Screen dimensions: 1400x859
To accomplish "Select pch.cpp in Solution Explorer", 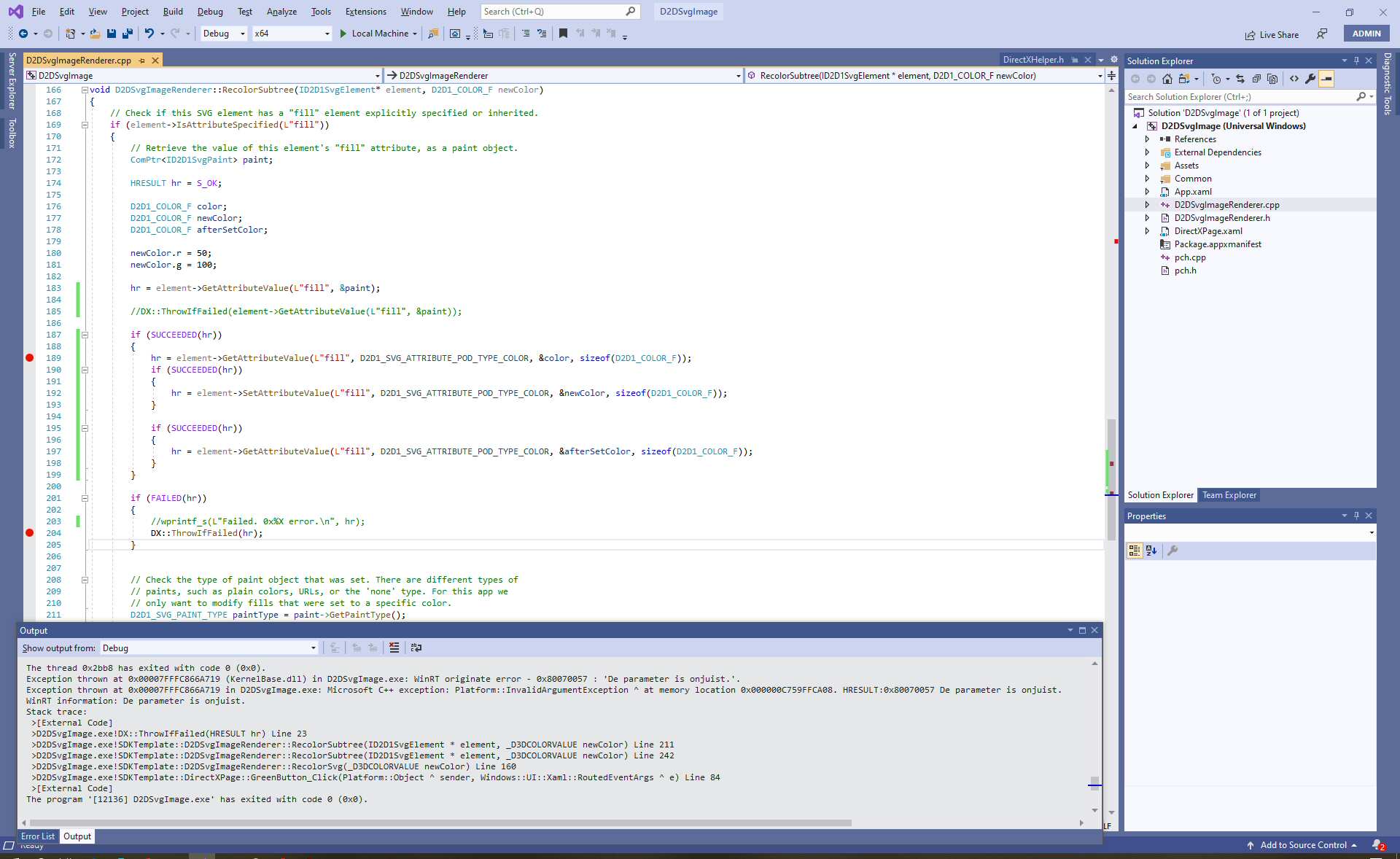I will [x=1189, y=257].
